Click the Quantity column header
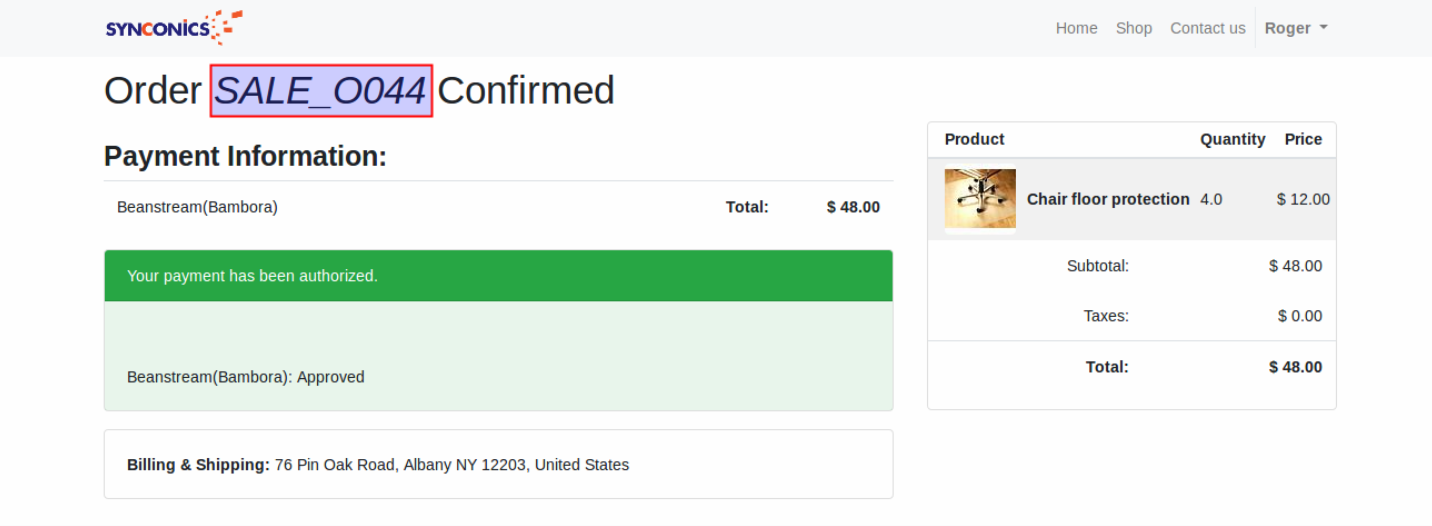This screenshot has height=526, width=1432. click(x=1232, y=139)
